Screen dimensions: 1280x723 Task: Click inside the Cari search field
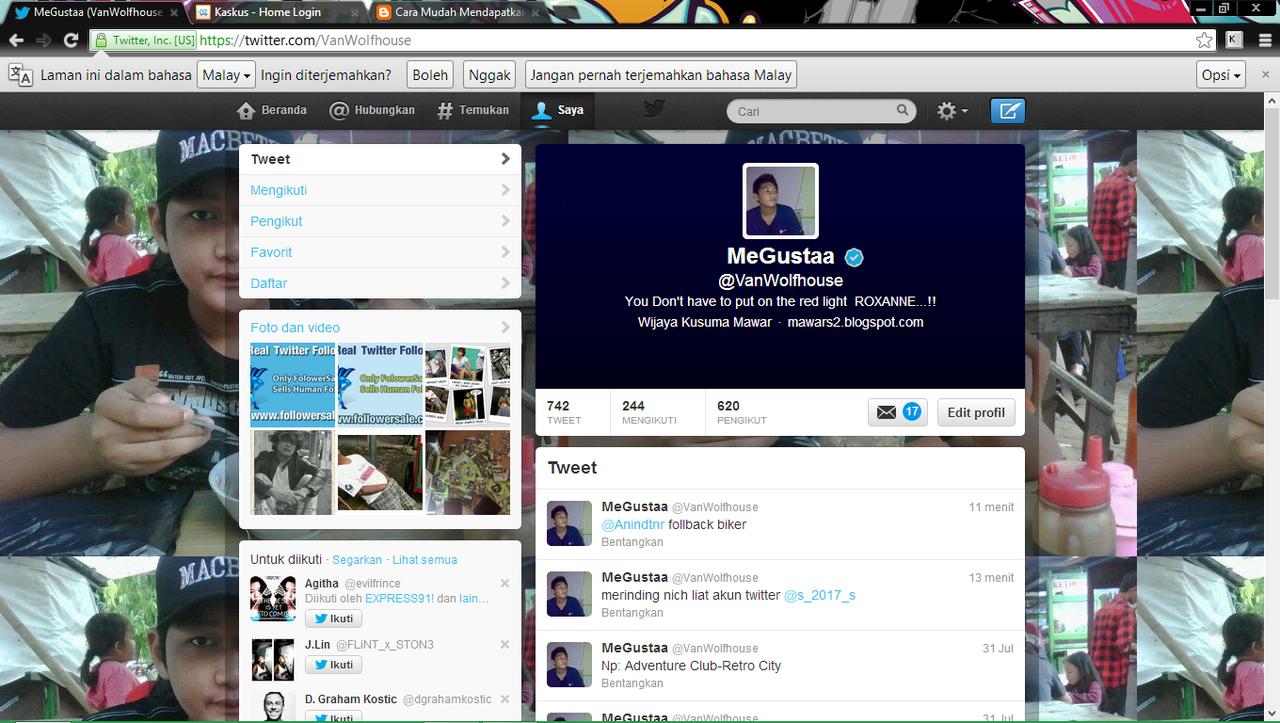(x=812, y=111)
